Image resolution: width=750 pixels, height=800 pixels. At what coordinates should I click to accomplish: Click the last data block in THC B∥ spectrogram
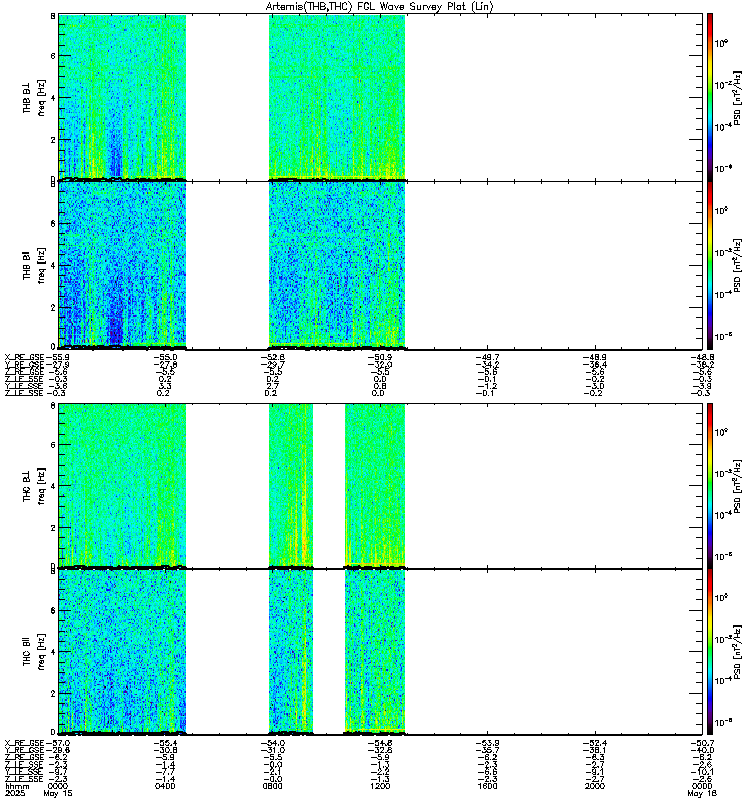[x=375, y=652]
